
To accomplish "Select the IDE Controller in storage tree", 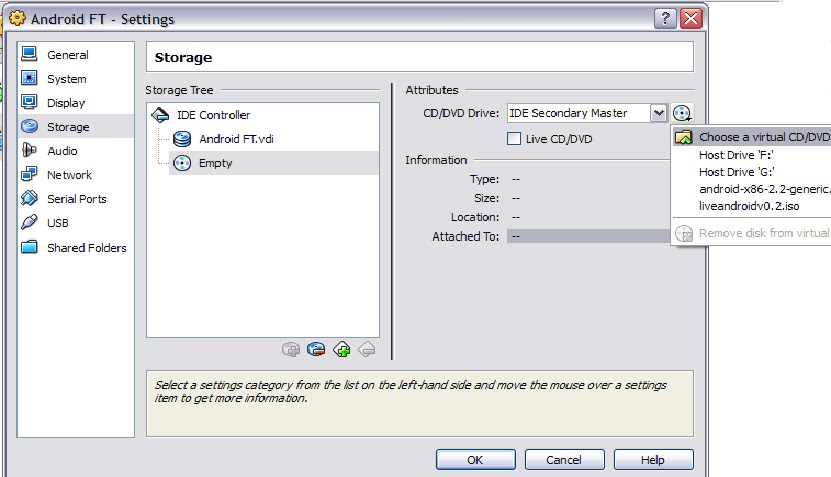I will pos(213,115).
